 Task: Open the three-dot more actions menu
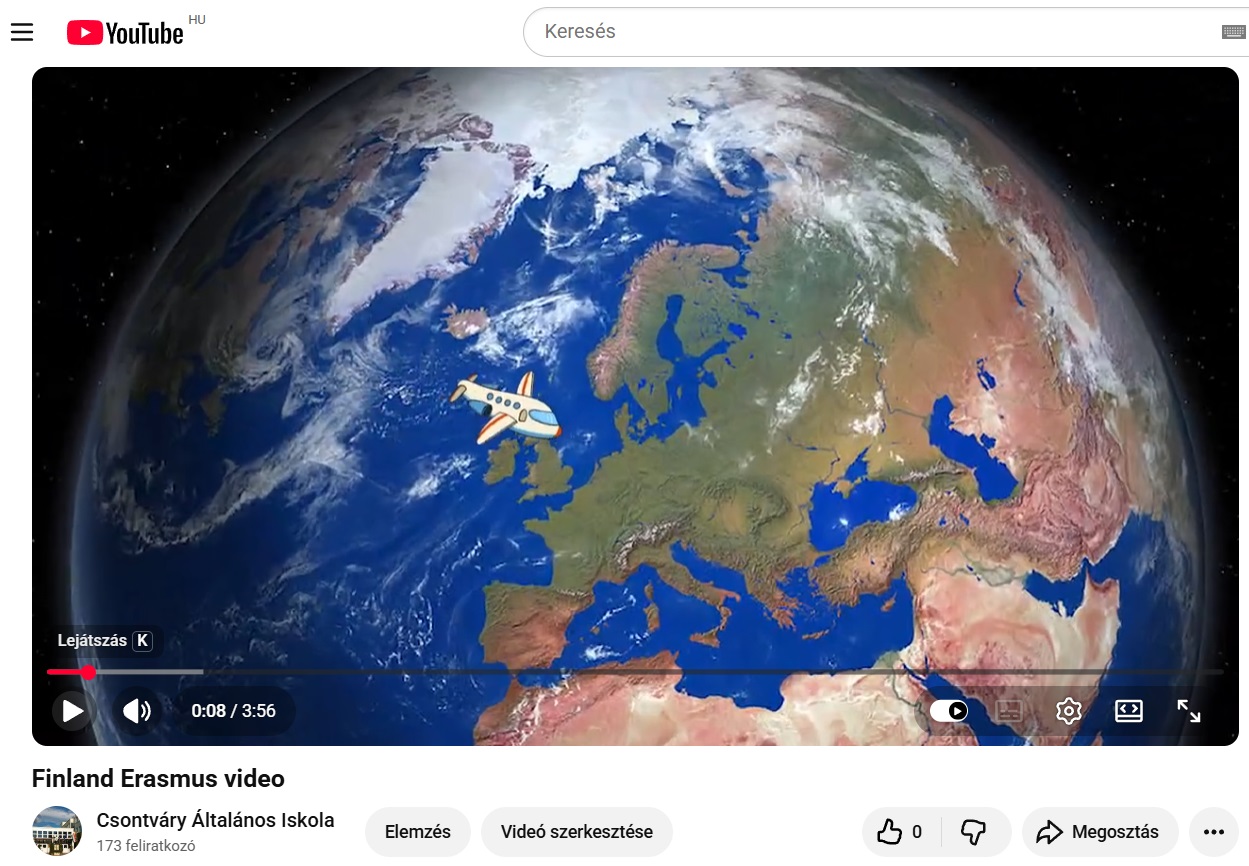[x=1214, y=832]
